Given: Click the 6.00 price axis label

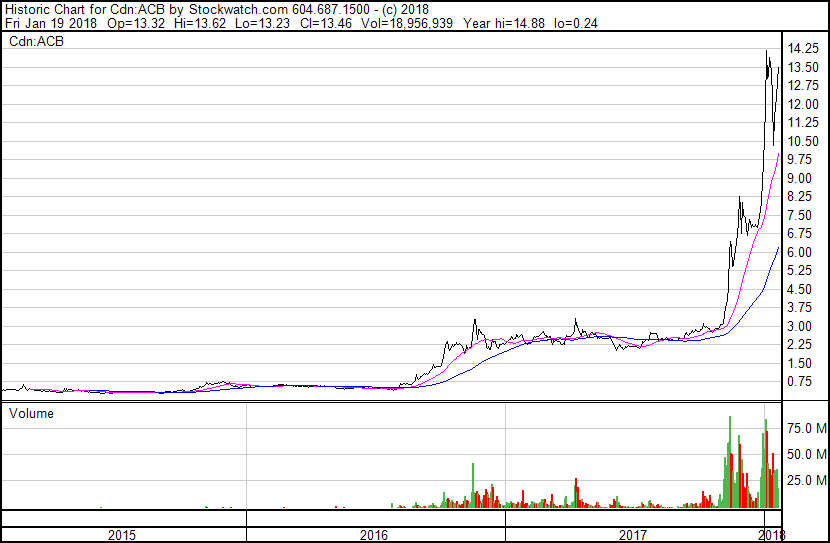Looking at the screenshot, I should tap(799, 252).
